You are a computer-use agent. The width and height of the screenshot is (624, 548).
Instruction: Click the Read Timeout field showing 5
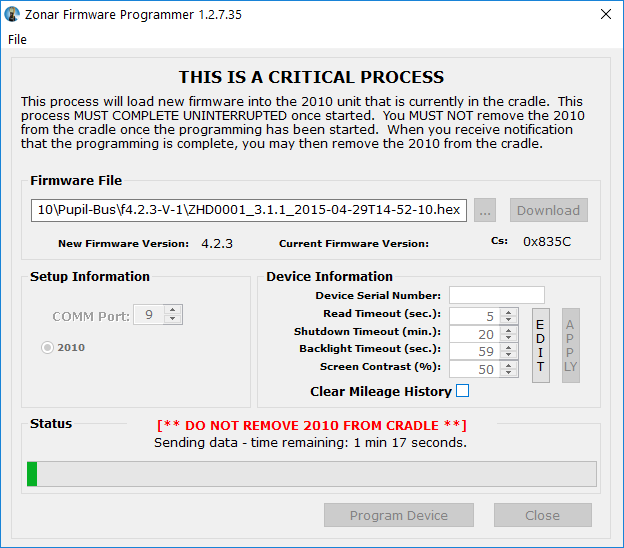[x=475, y=316]
